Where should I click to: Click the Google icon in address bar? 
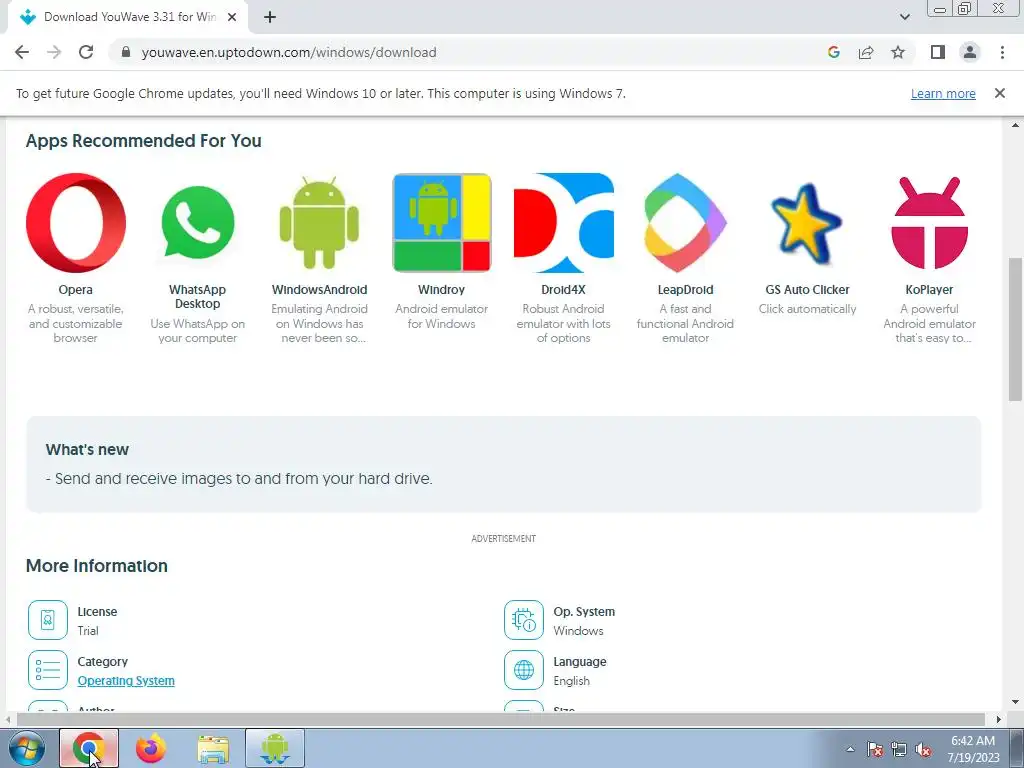point(833,52)
